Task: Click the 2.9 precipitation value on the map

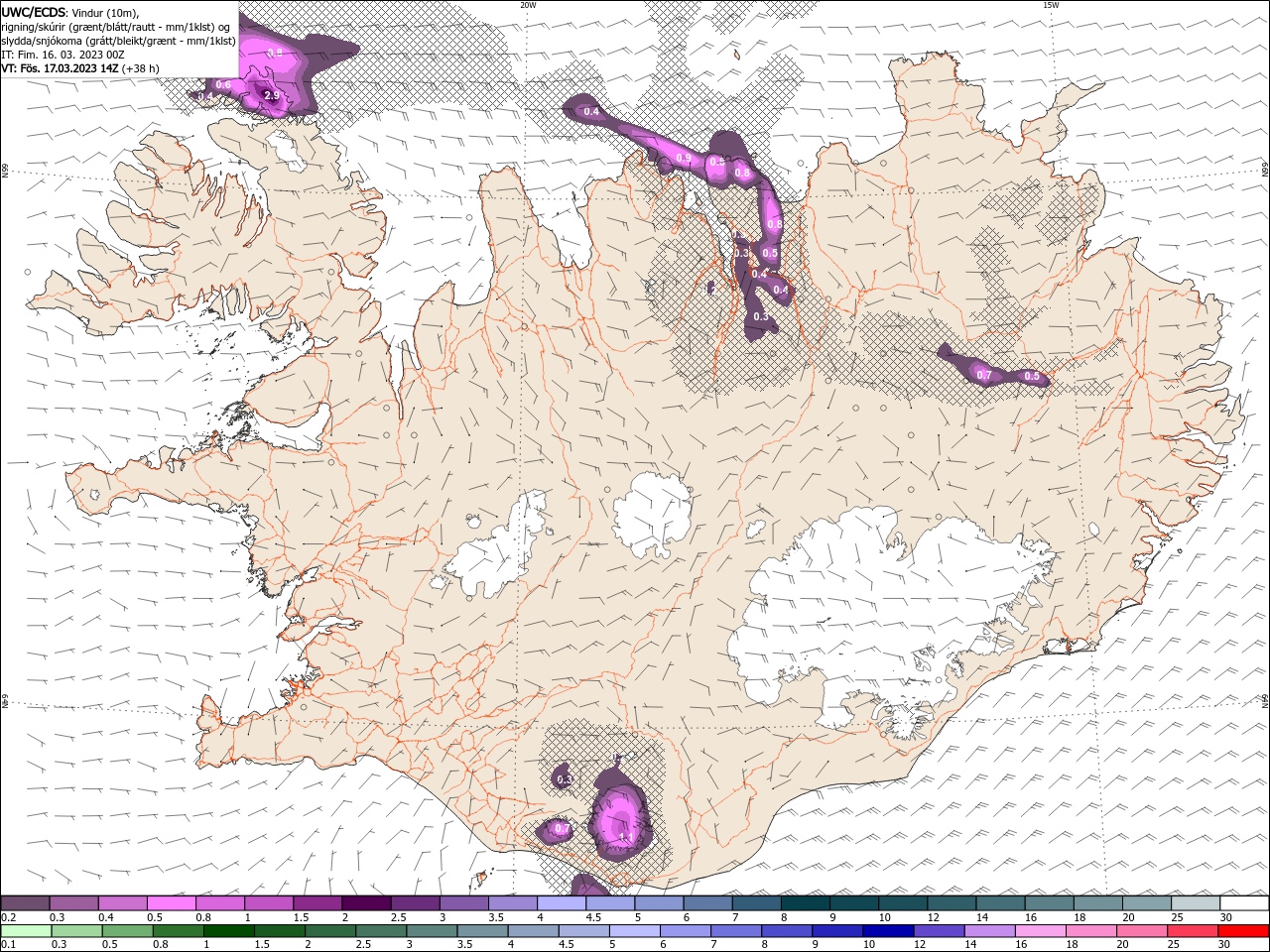Action: [x=271, y=95]
